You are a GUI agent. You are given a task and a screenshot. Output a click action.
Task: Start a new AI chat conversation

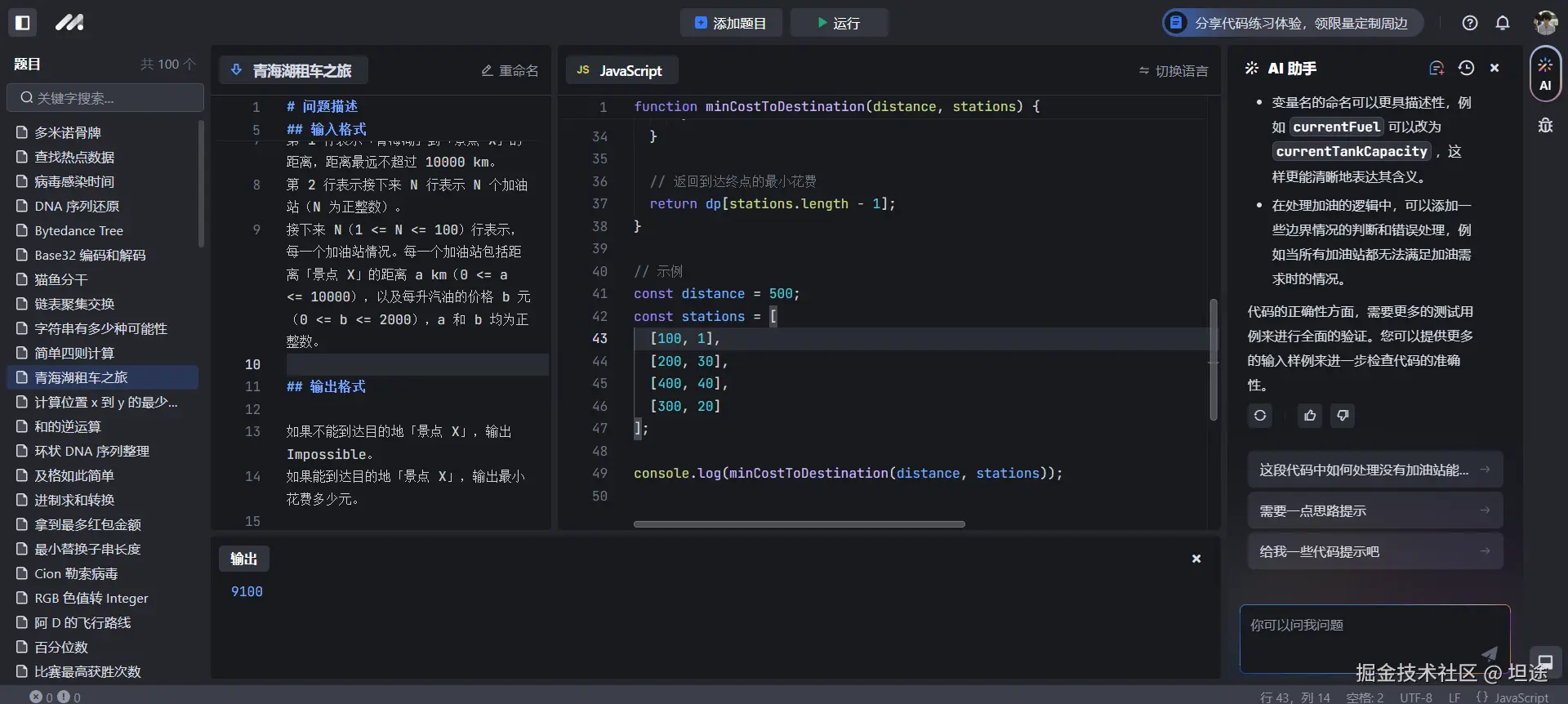(1437, 69)
